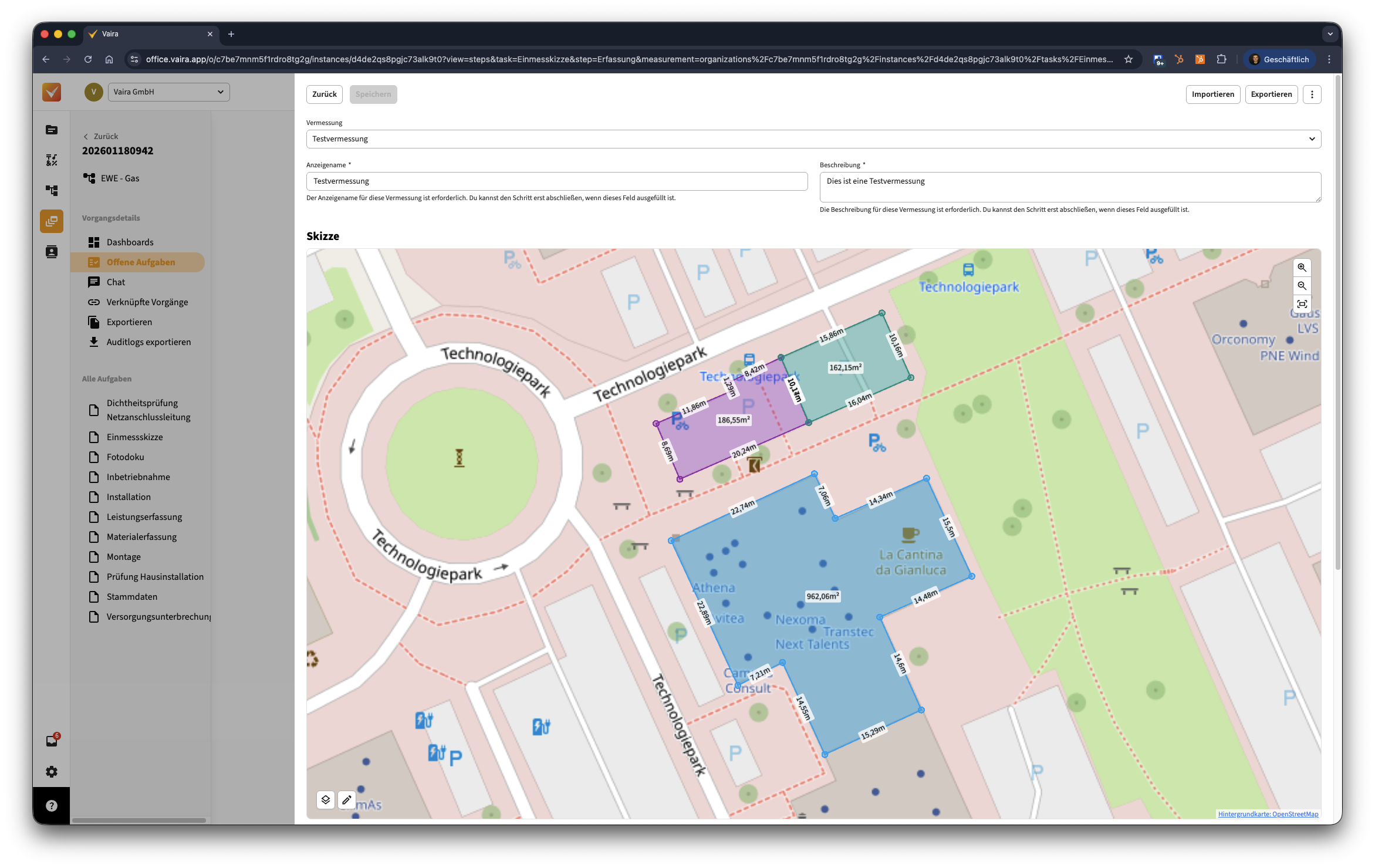1375x868 pixels.
Task: Click the map zoom-in magnifier icon
Action: click(x=1302, y=268)
